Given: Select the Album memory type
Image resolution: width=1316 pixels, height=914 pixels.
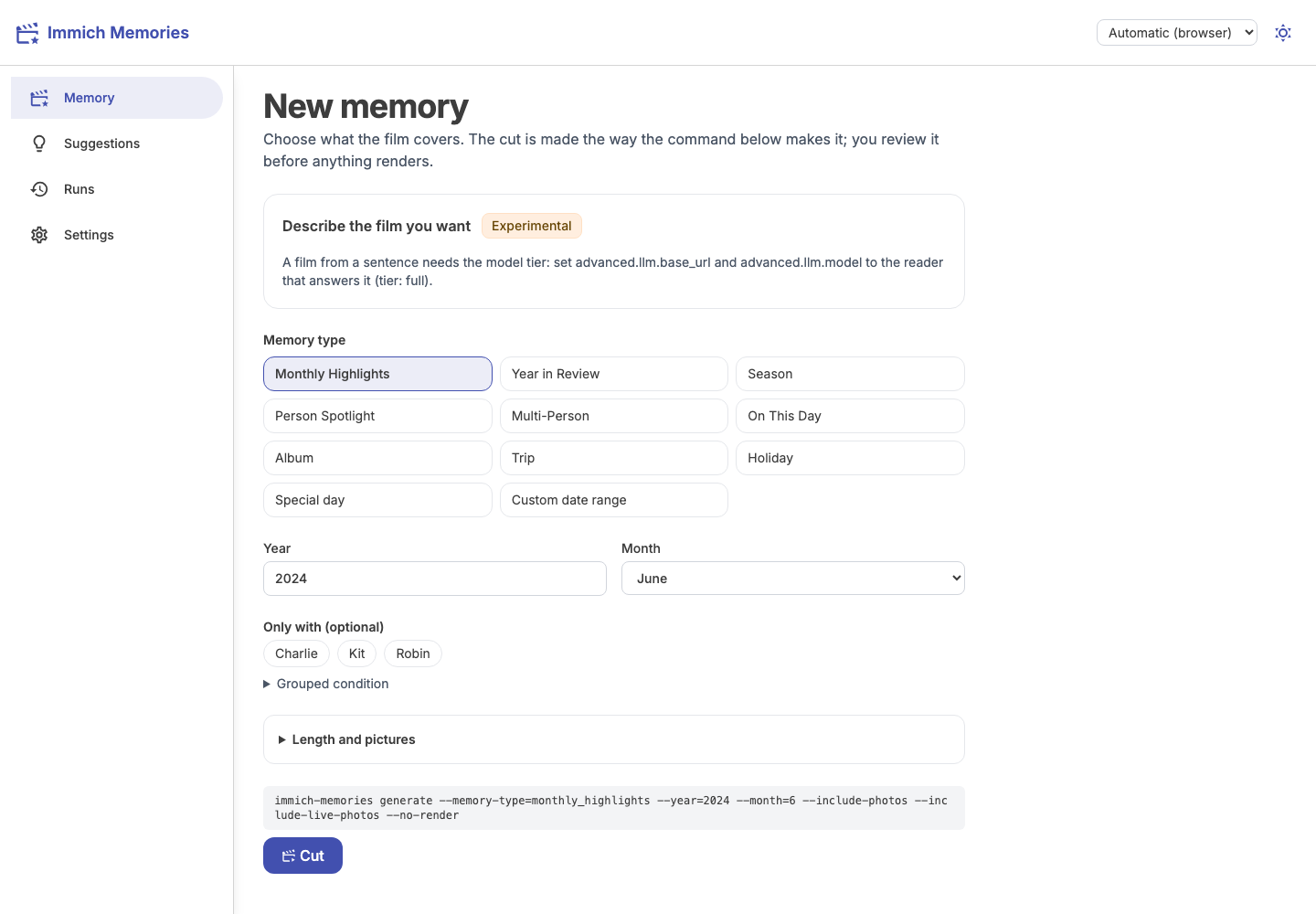Looking at the screenshot, I should pos(377,458).
